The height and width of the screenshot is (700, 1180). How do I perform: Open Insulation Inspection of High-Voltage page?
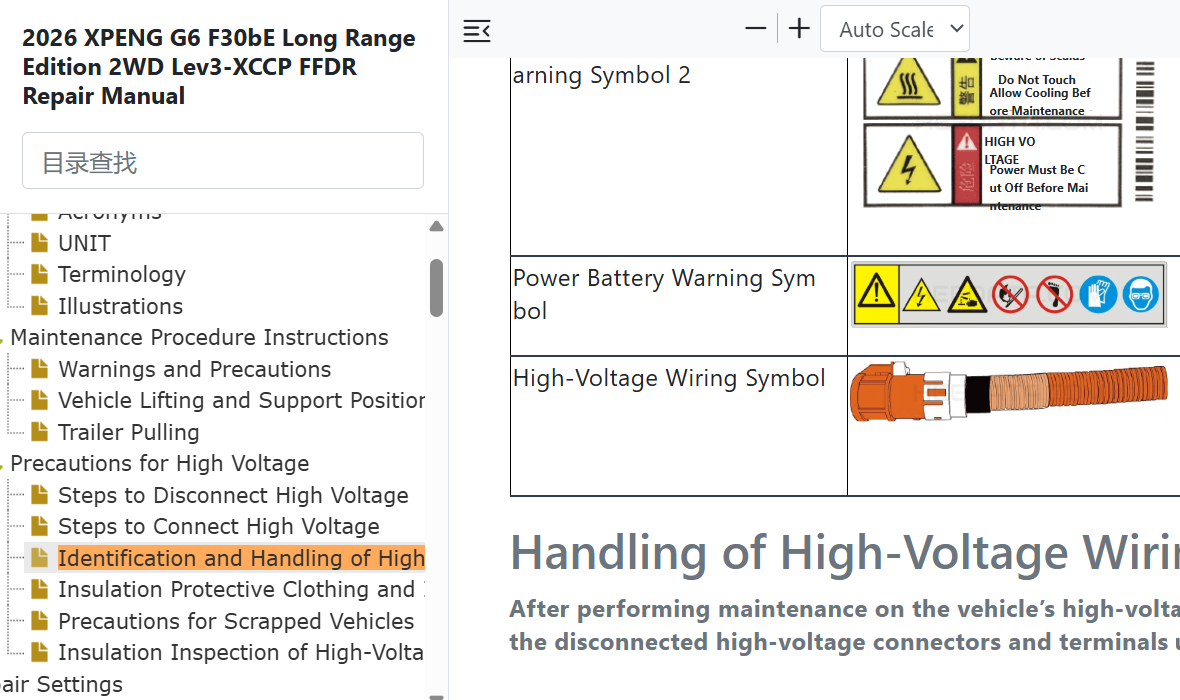[242, 653]
